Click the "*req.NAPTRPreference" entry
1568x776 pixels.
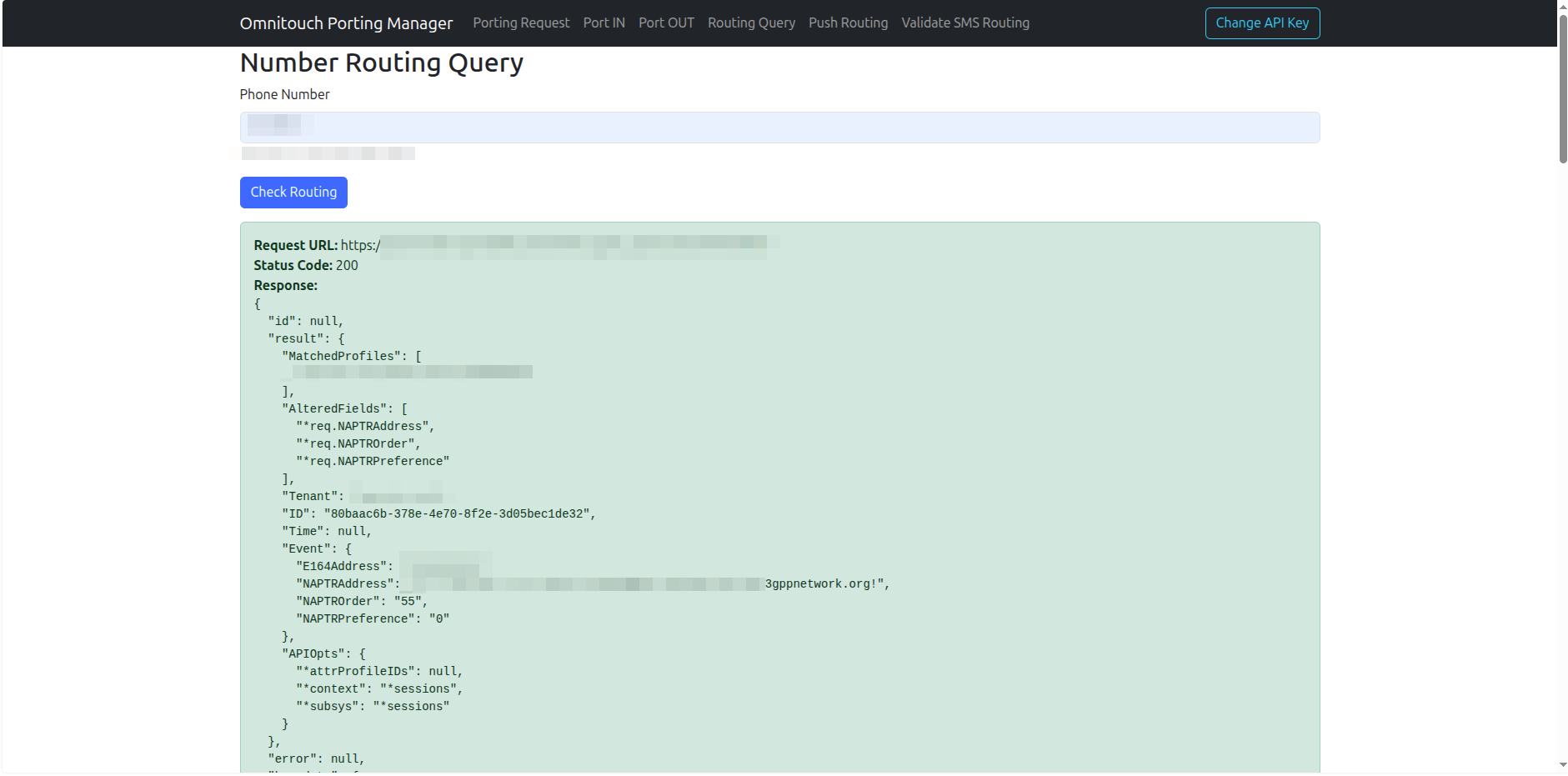373,461
